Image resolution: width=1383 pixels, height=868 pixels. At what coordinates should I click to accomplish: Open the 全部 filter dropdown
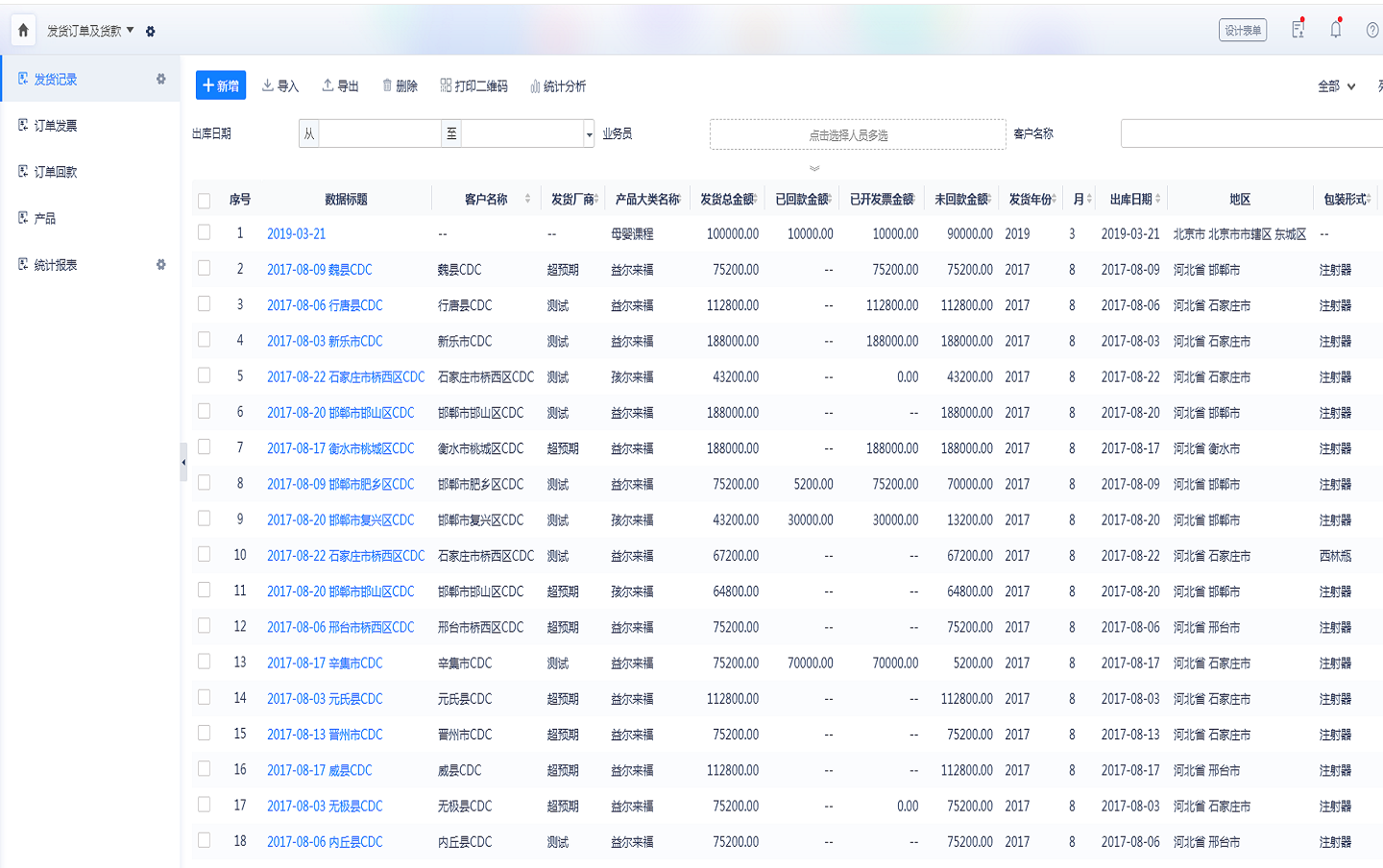pos(1336,85)
